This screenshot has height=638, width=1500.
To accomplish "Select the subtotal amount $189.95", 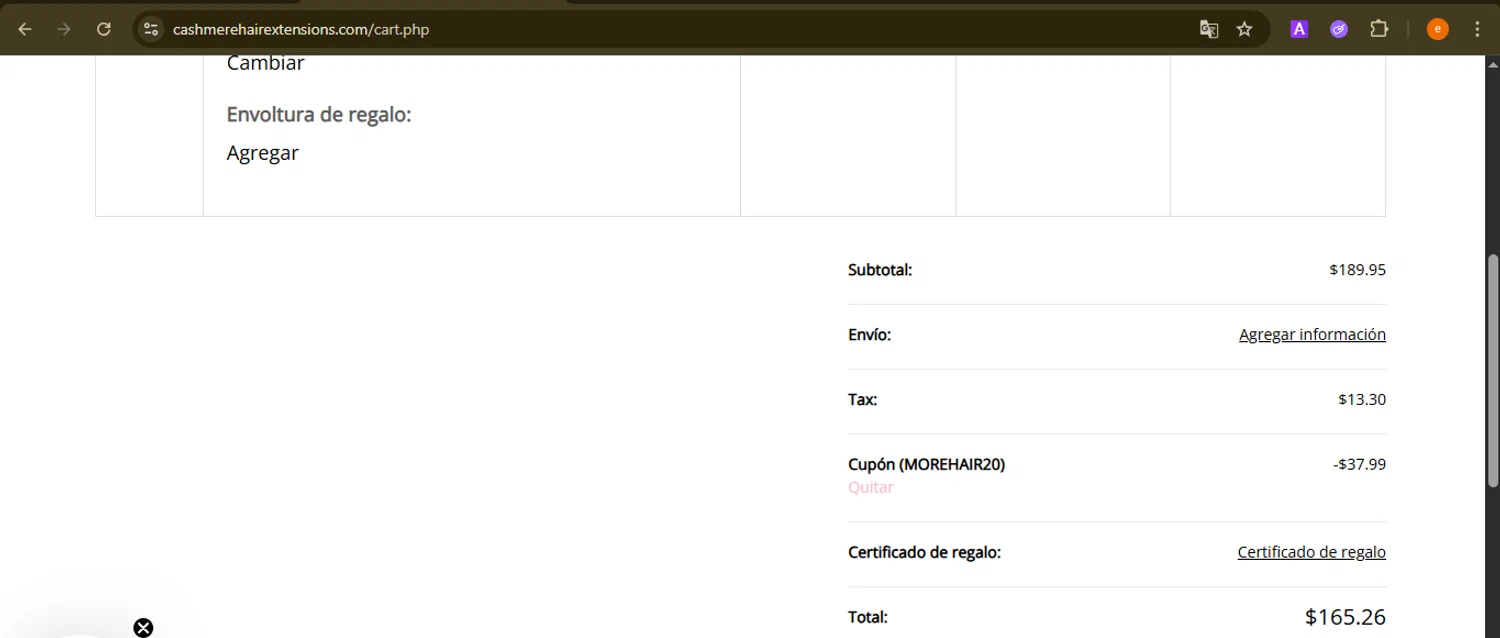I will click(1357, 270).
